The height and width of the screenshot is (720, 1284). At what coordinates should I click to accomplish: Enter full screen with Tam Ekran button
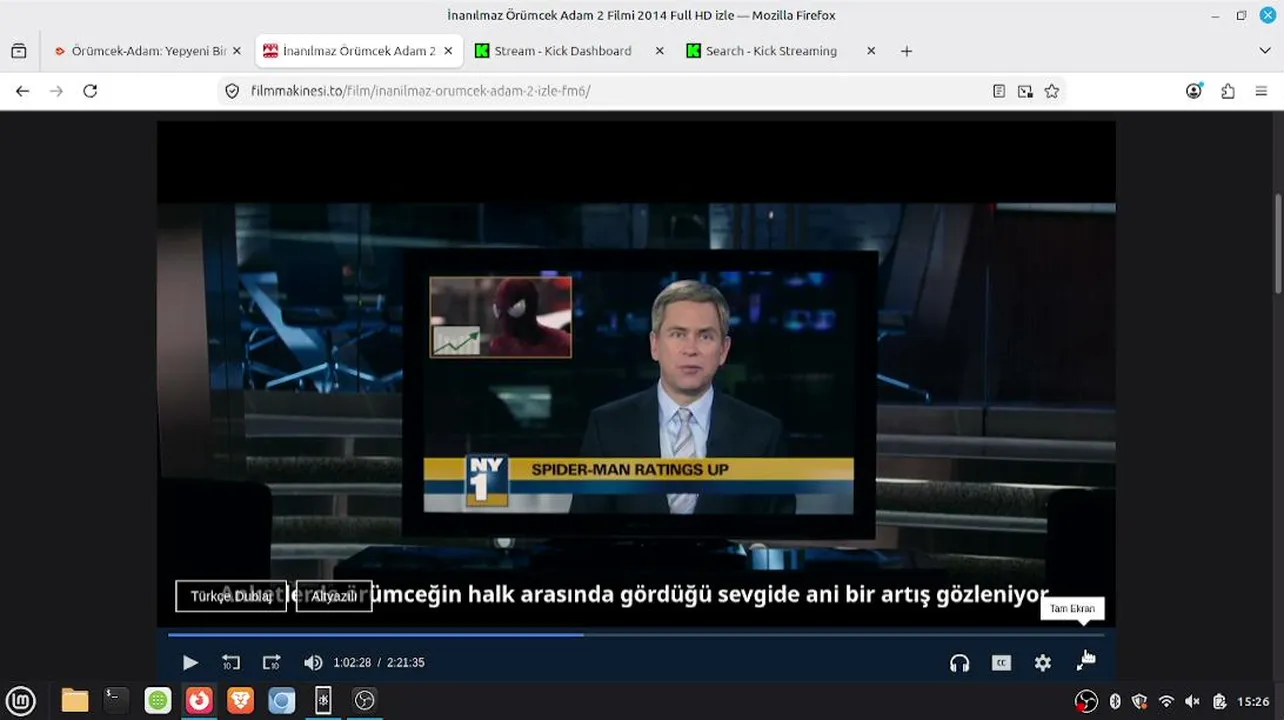(1085, 662)
